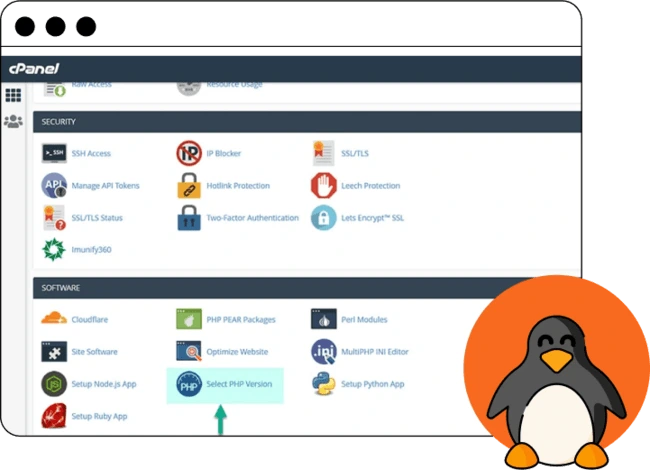Open the Setup Python App icon
This screenshot has width=650, height=470.
[323, 384]
